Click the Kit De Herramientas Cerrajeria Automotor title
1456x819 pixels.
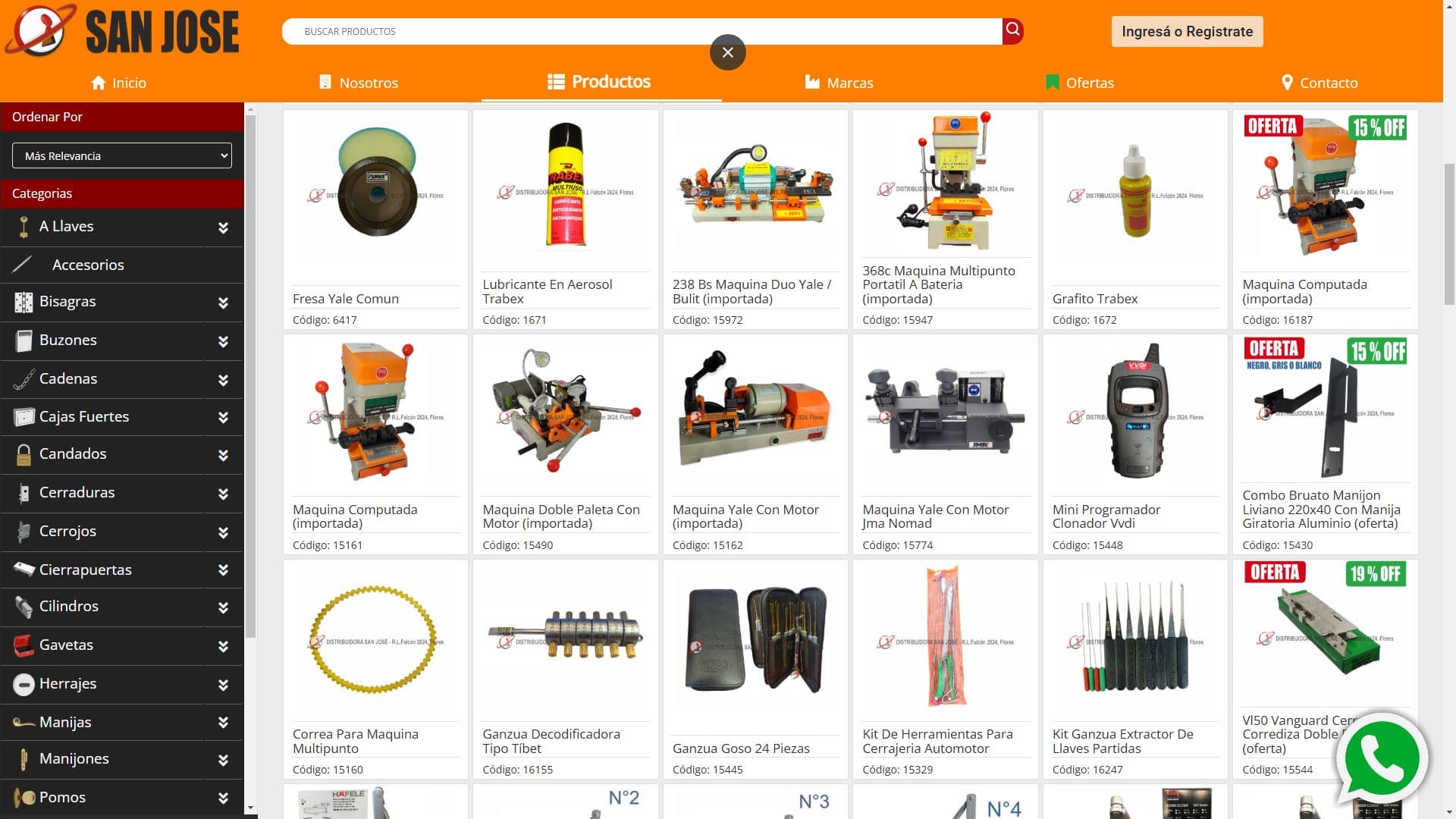[937, 742]
